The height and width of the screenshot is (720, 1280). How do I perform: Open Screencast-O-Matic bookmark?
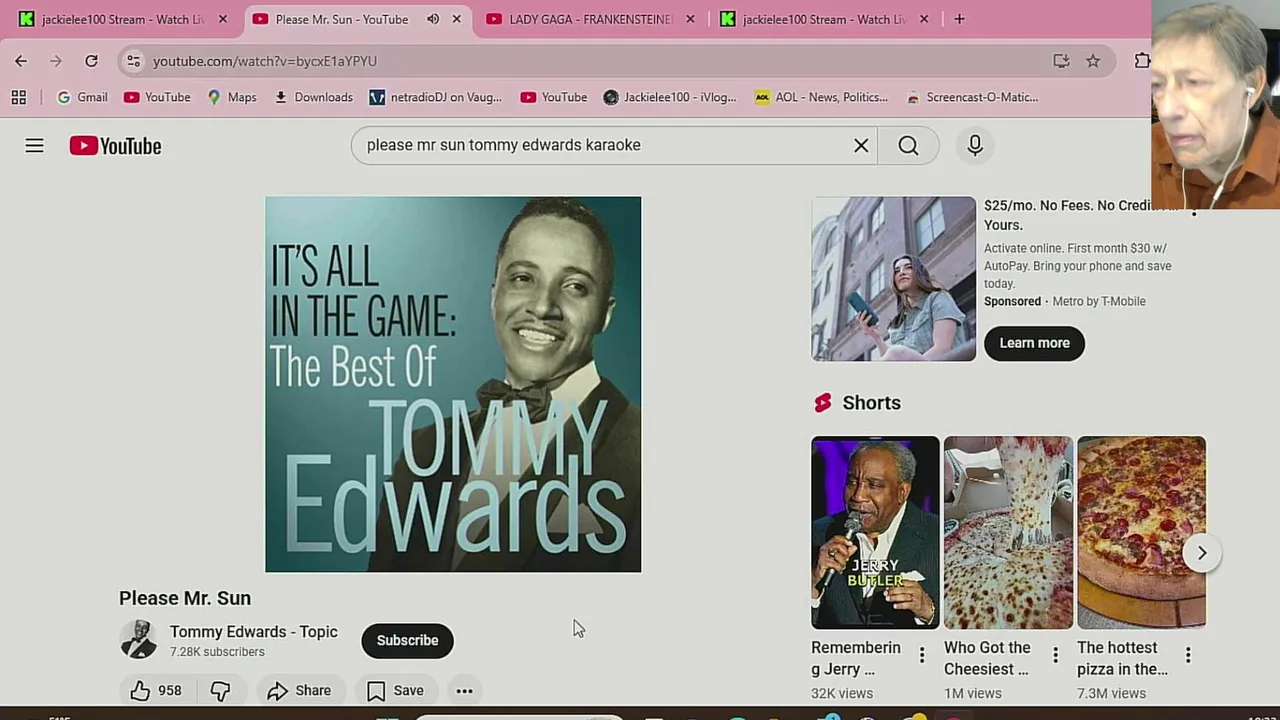coord(972,97)
